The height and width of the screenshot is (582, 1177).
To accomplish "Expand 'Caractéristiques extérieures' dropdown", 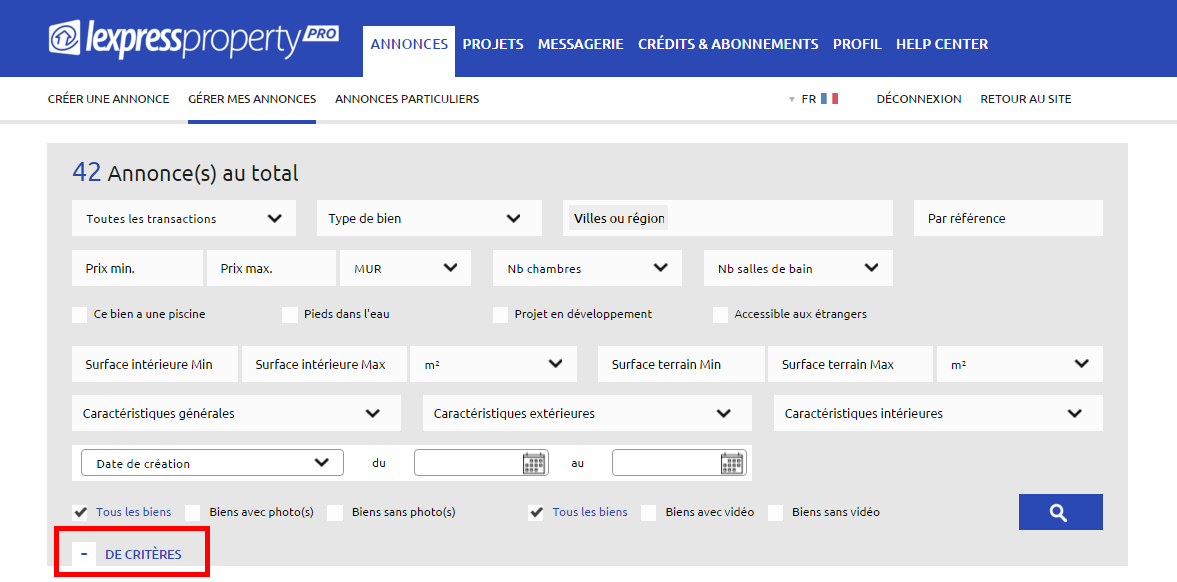I will point(587,413).
